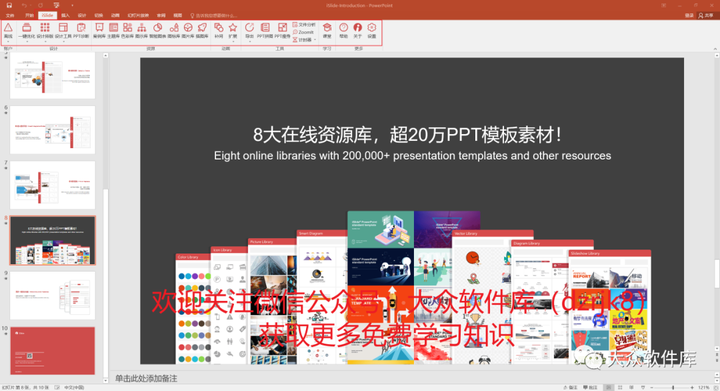Open the 主题库 theme library
720x391 pixels.
(x=113, y=30)
